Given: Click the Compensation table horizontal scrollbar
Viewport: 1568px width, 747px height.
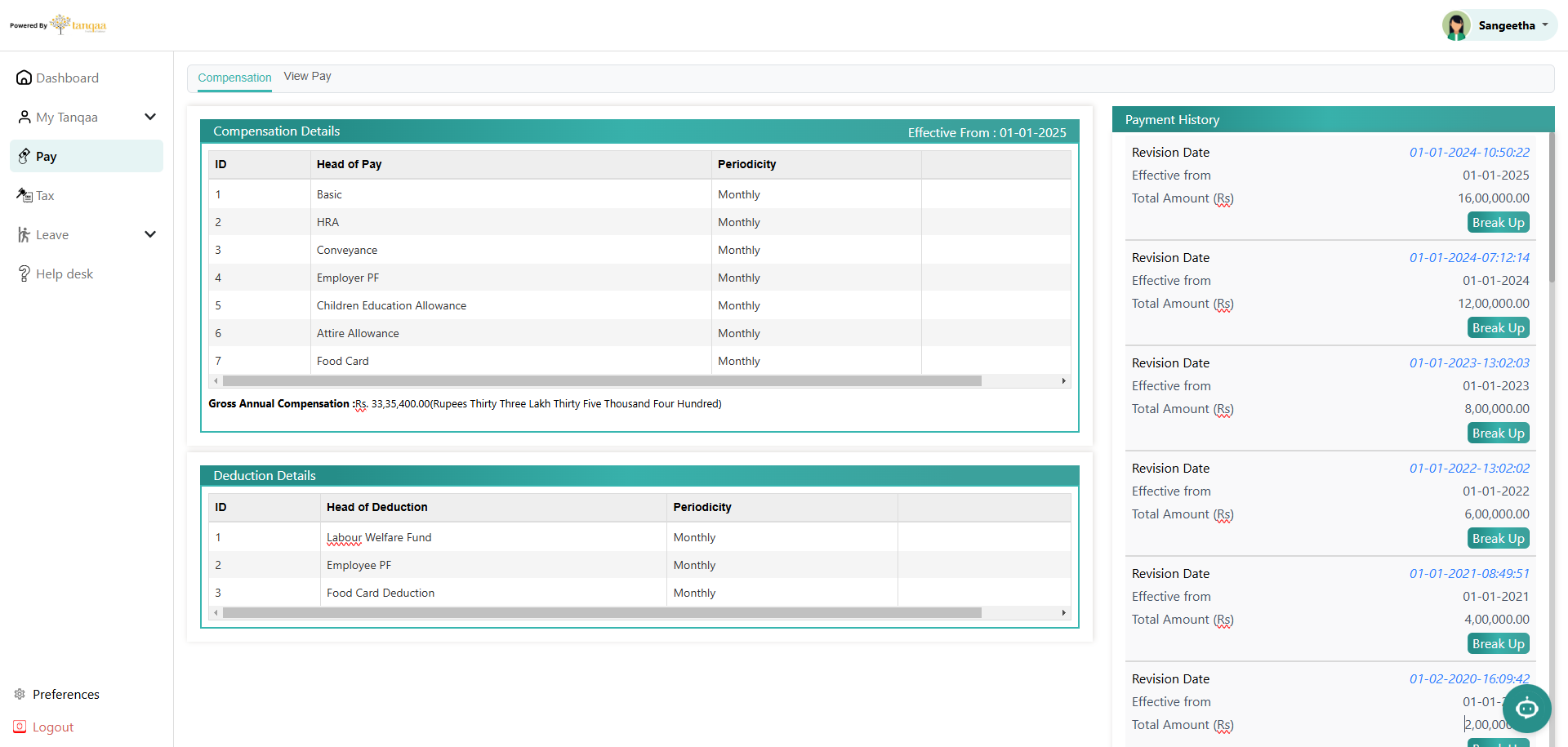Looking at the screenshot, I should [601, 381].
